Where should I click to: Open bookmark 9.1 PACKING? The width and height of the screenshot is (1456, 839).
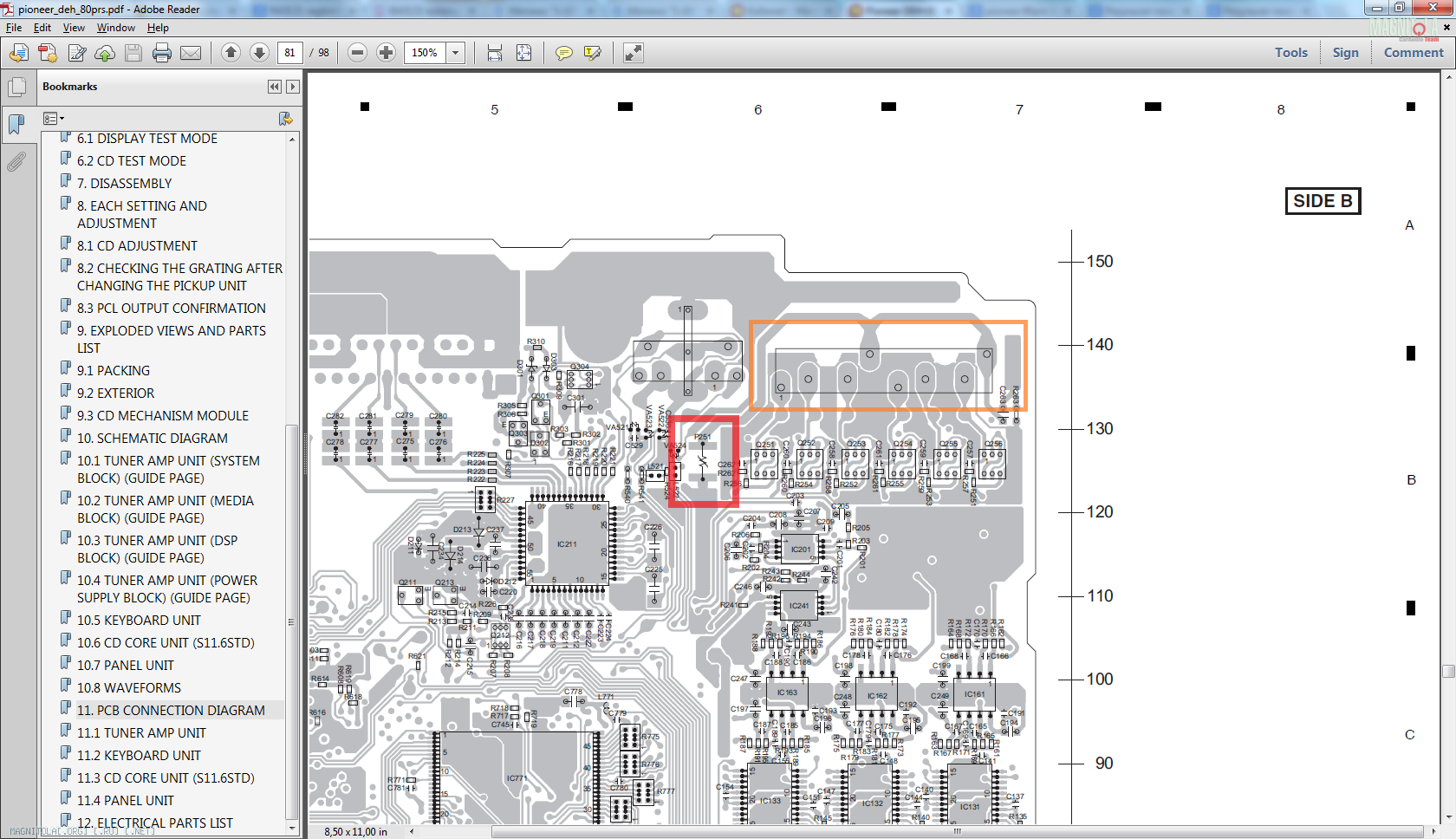[x=114, y=371]
